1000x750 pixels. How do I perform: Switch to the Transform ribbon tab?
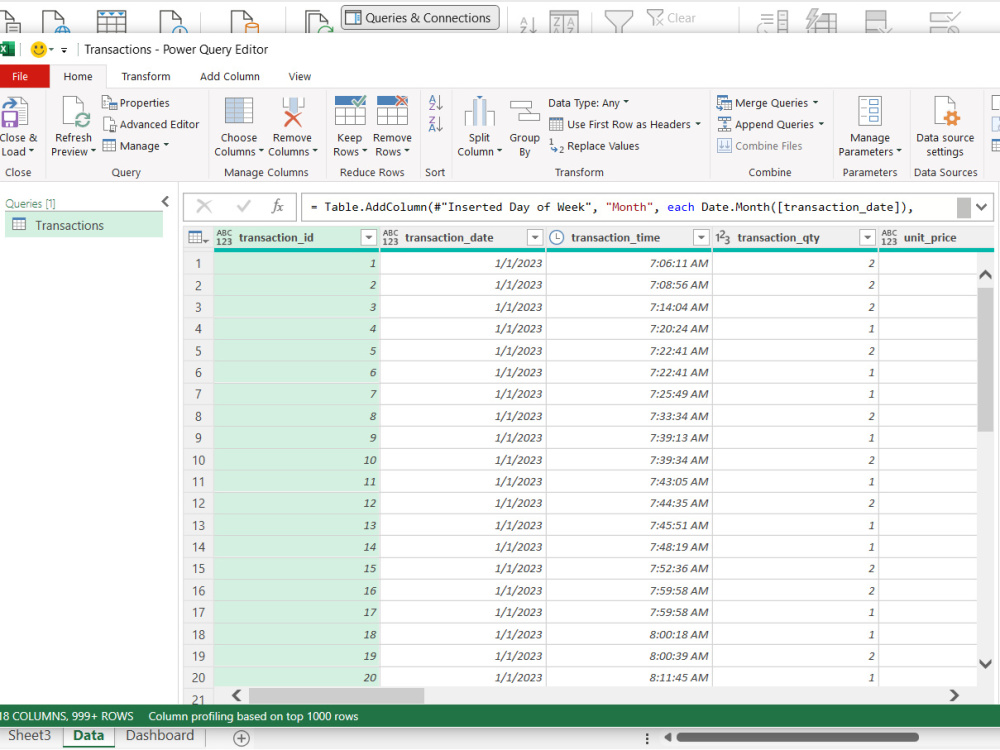click(x=146, y=77)
